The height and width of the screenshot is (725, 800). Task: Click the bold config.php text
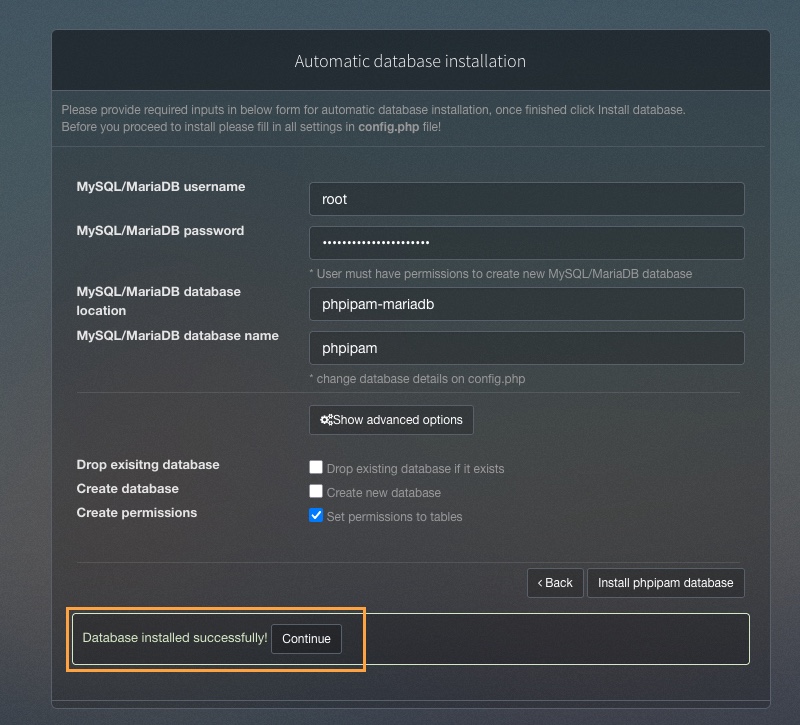click(x=389, y=127)
